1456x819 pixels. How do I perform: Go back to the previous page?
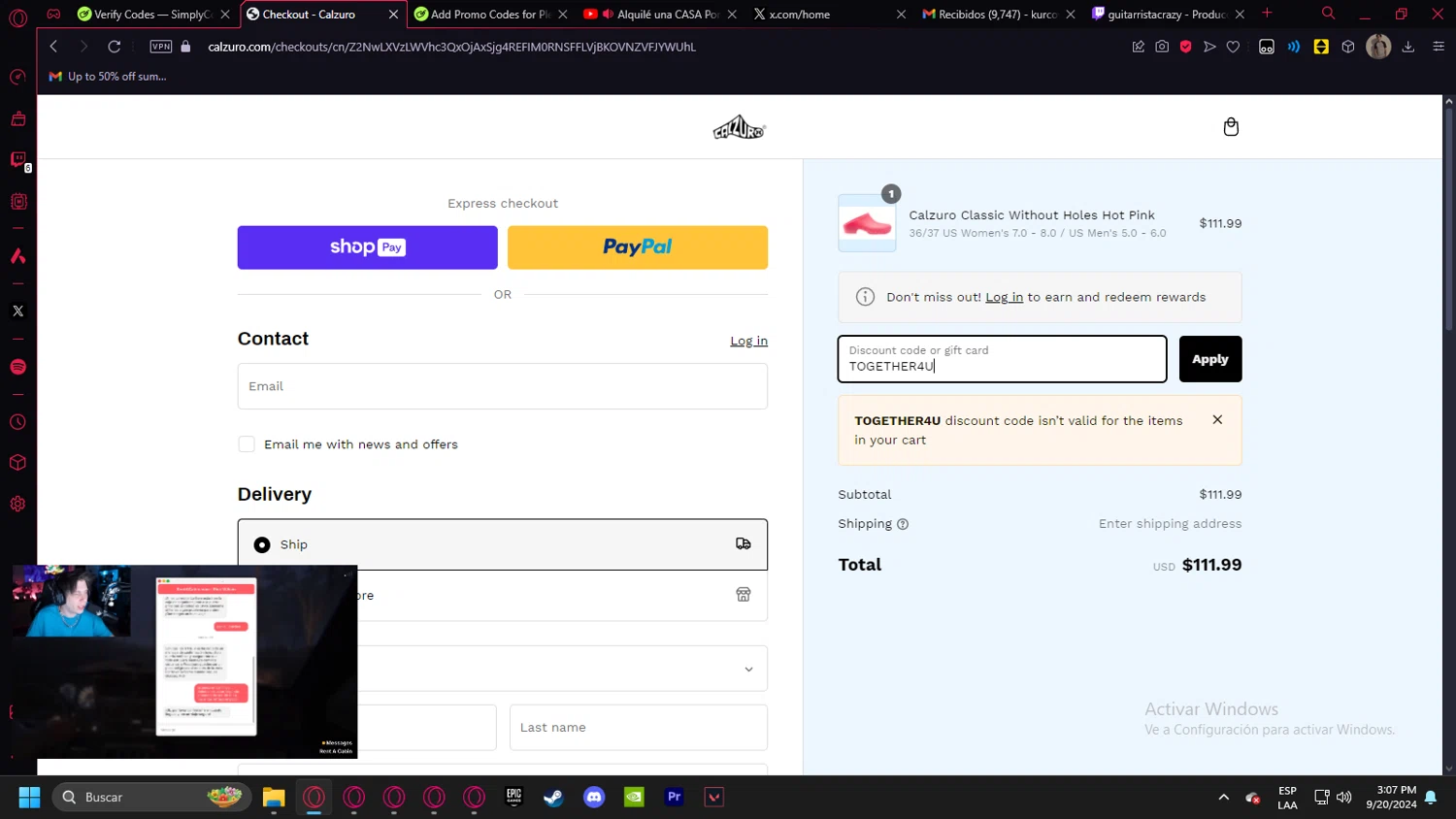coord(53,47)
